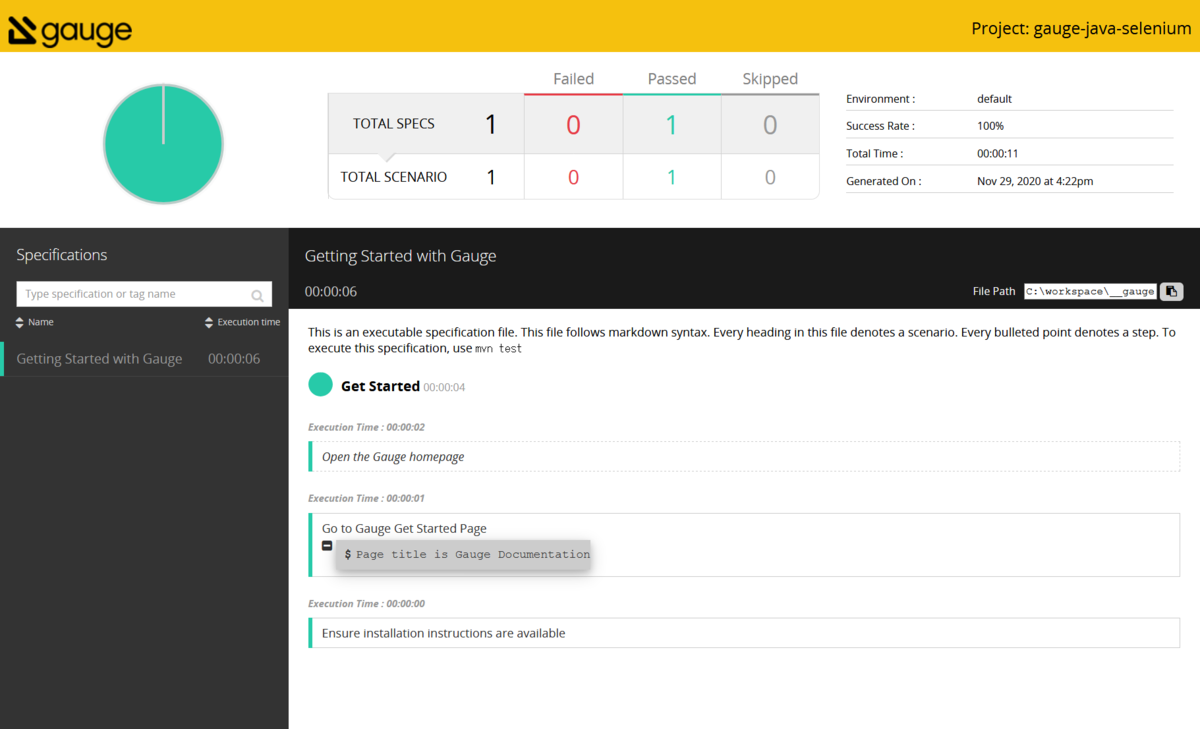
Task: Filter by Passed specs count
Action: pos(671,125)
